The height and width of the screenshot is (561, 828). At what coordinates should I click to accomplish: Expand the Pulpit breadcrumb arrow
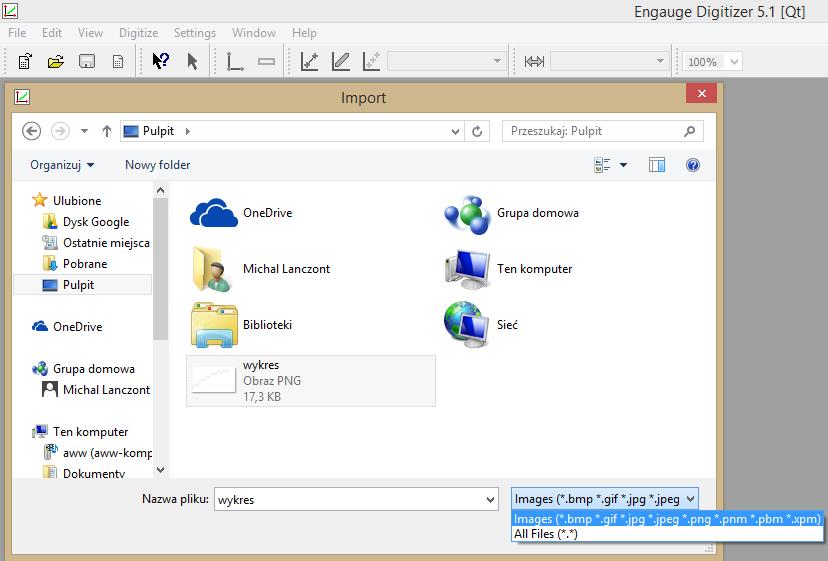coord(187,131)
